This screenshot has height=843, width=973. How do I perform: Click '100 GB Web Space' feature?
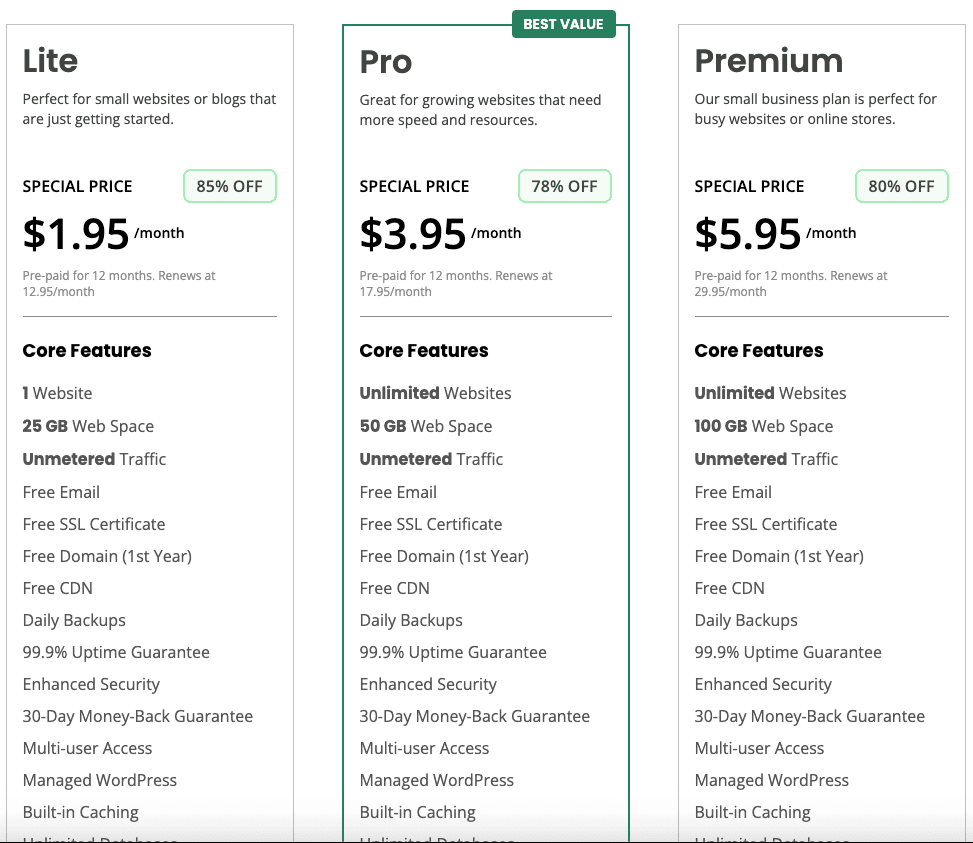tap(764, 426)
